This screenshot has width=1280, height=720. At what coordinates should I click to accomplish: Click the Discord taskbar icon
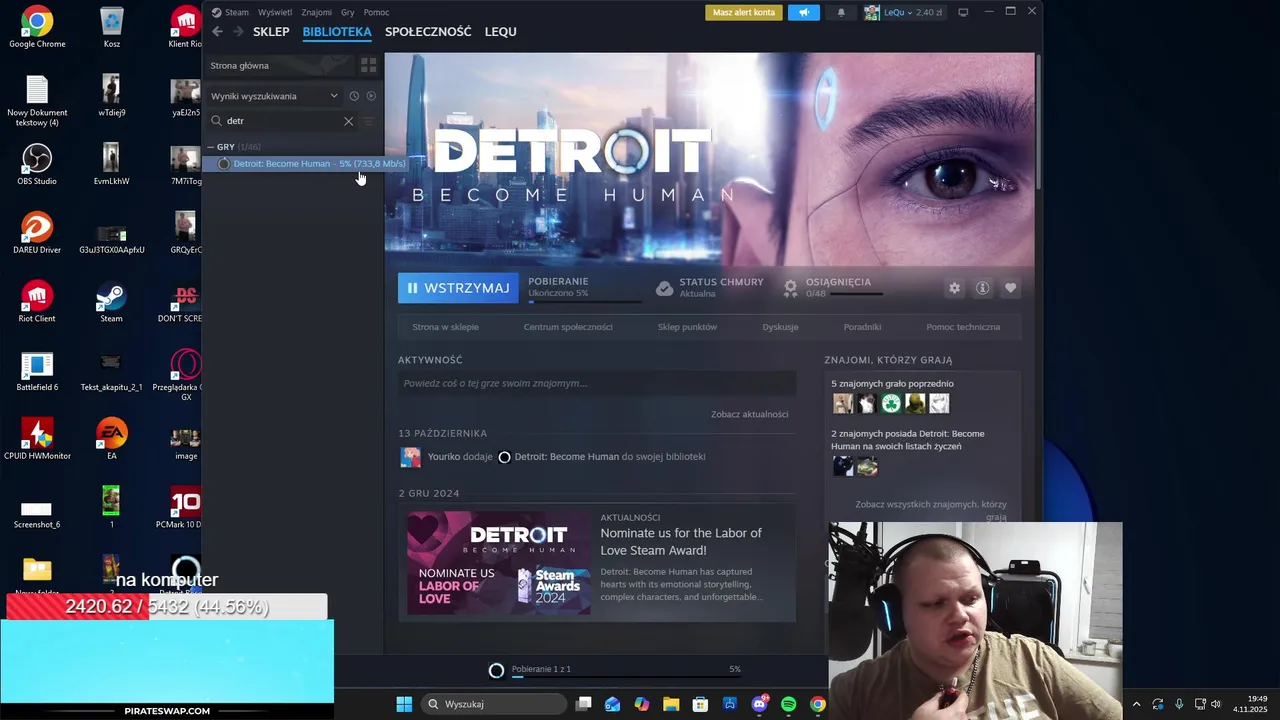[x=759, y=704]
